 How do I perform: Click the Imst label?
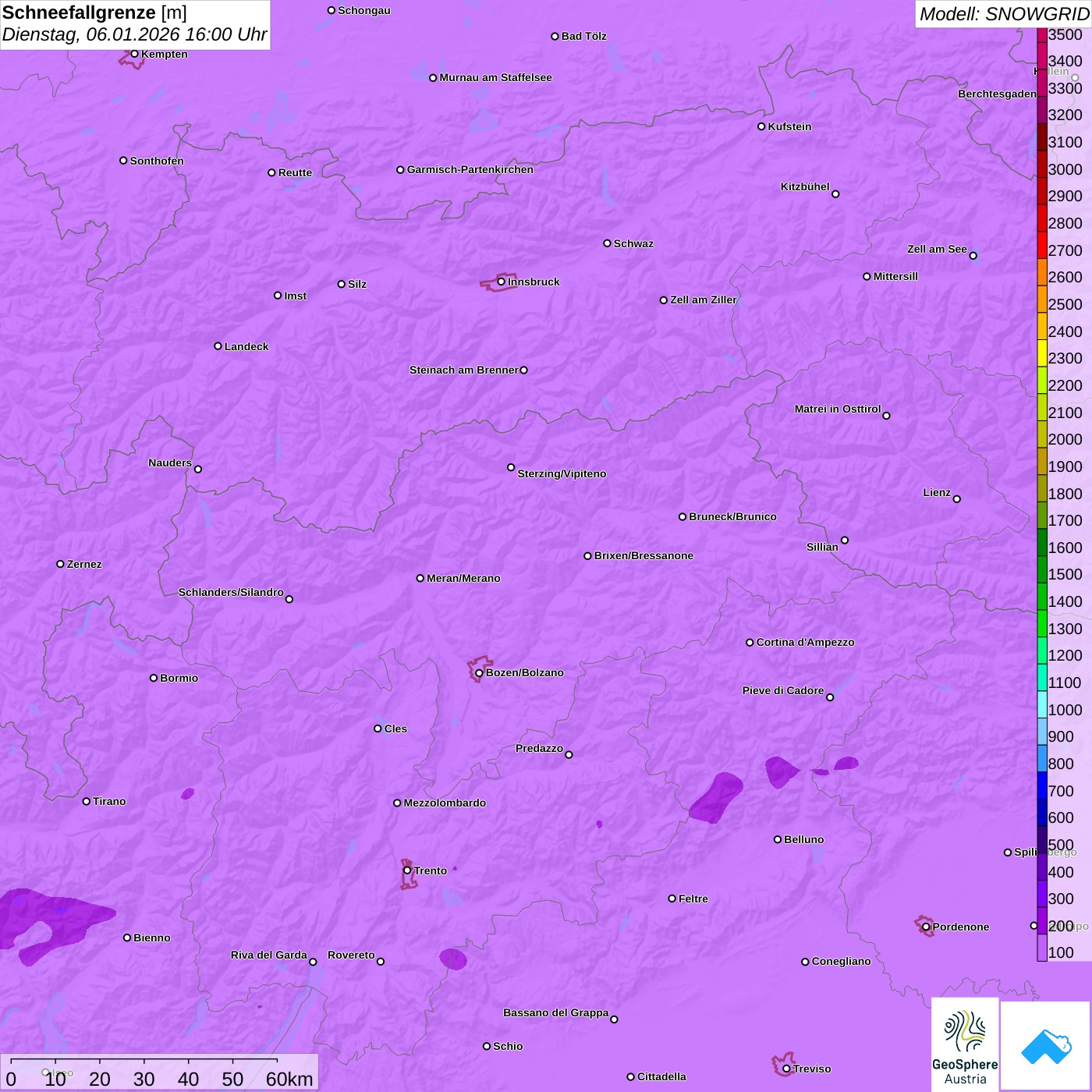pyautogui.click(x=295, y=296)
